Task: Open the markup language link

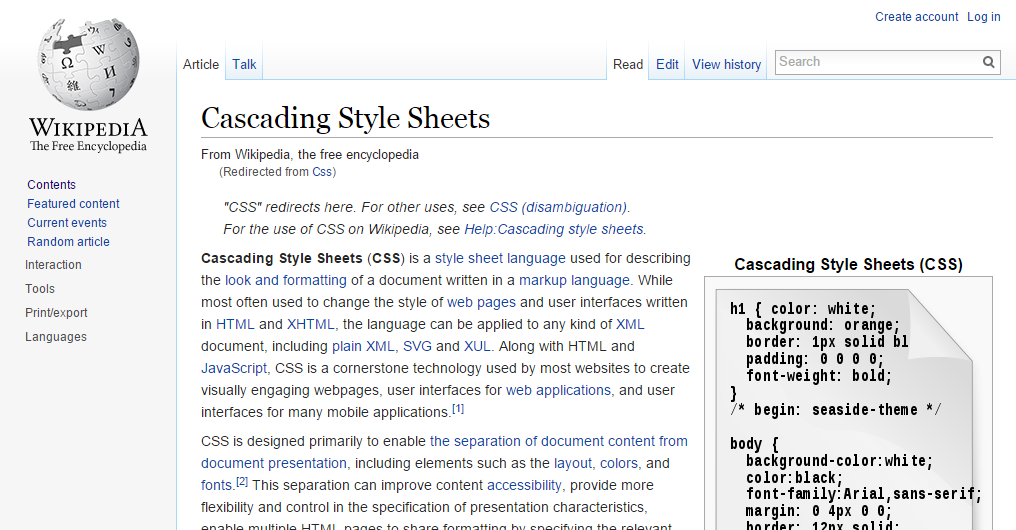Action: coord(574,280)
